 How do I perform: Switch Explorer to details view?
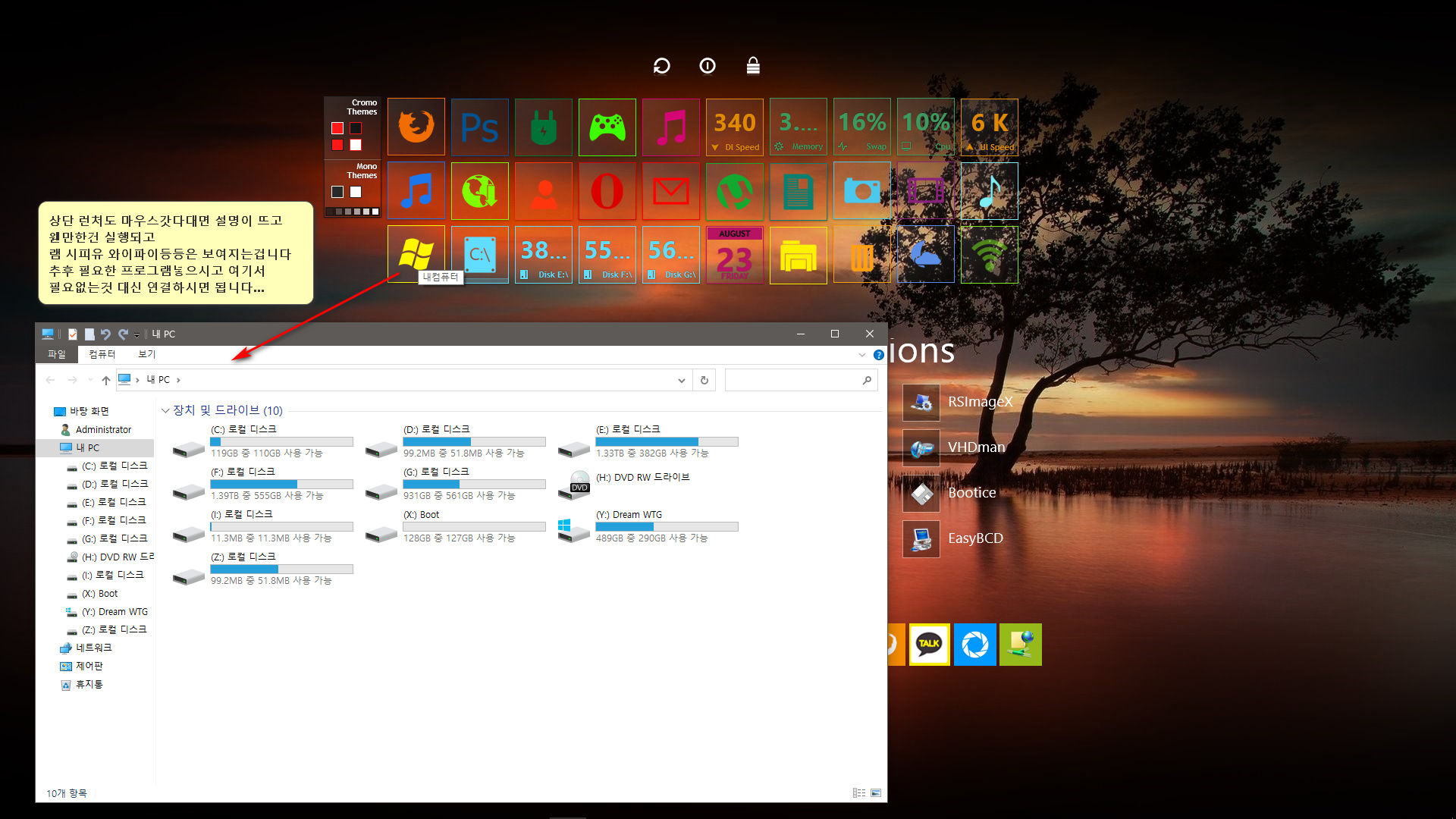point(859,792)
